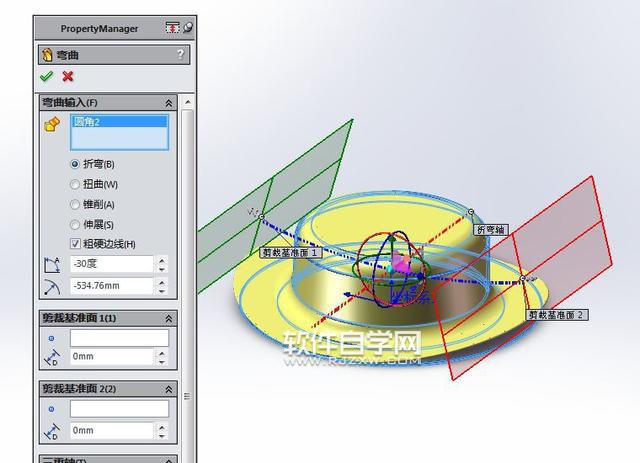Collapse the 弯曲输入(F) section
The image size is (640, 463).
[x=169, y=103]
